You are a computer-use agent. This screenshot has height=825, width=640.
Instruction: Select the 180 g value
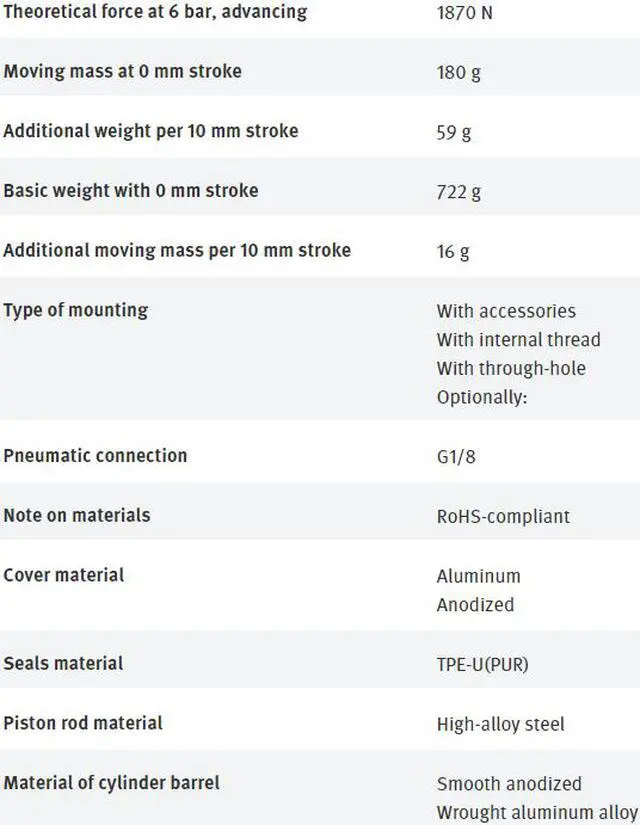(x=459, y=72)
